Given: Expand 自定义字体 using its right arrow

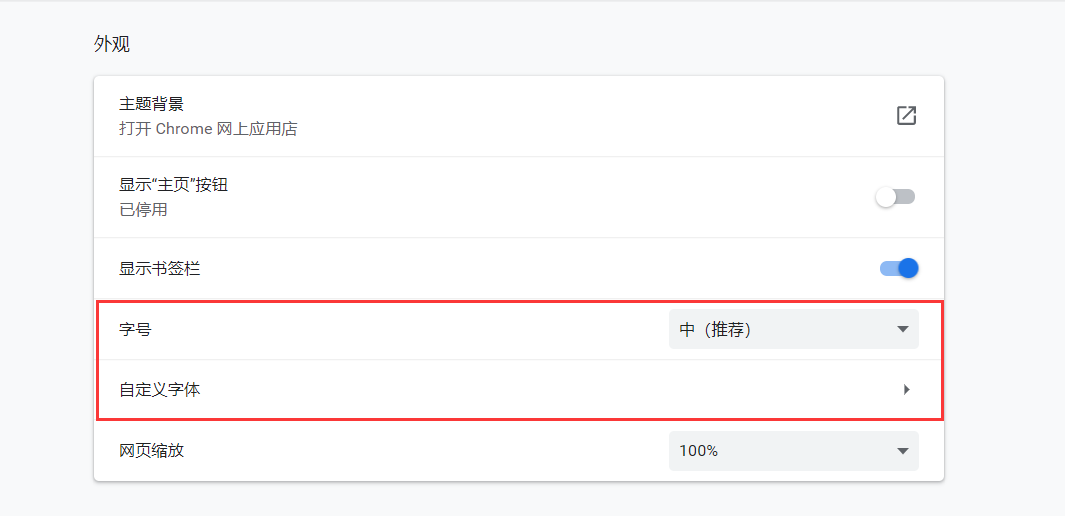Looking at the screenshot, I should (x=906, y=390).
